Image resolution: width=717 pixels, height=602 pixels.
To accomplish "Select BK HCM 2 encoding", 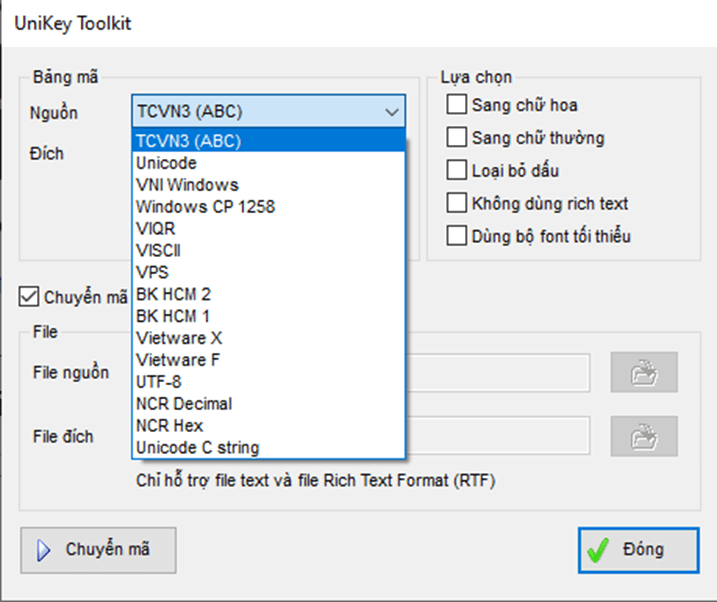I will tap(173, 294).
